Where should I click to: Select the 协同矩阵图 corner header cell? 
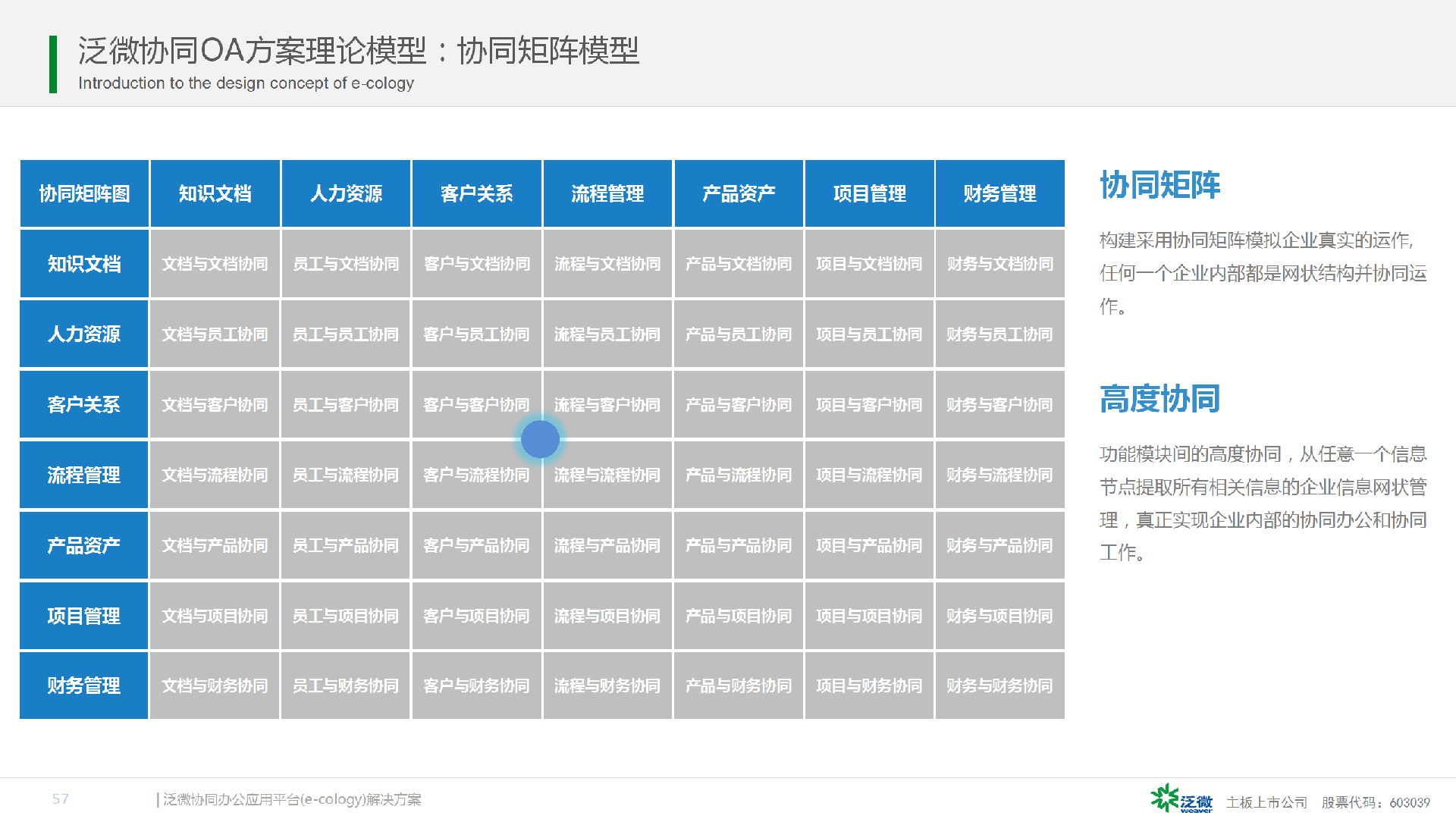tap(84, 193)
